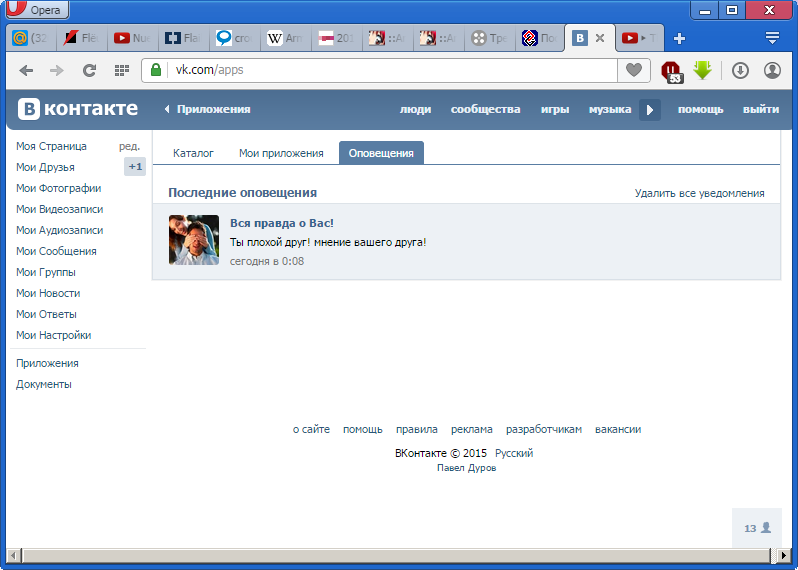Screen dimensions: 798x570
Task: Open Мои Группы
Action: pos(46,272)
